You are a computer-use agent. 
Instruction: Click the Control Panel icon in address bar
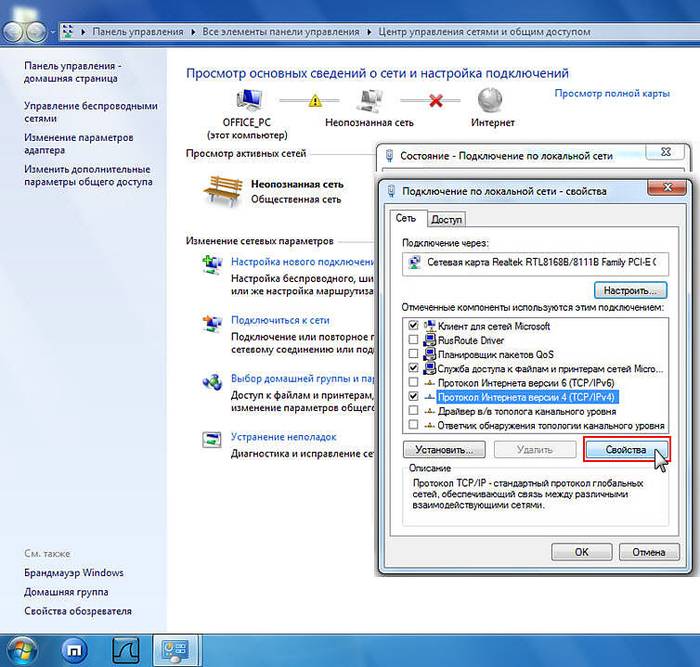coord(67,32)
